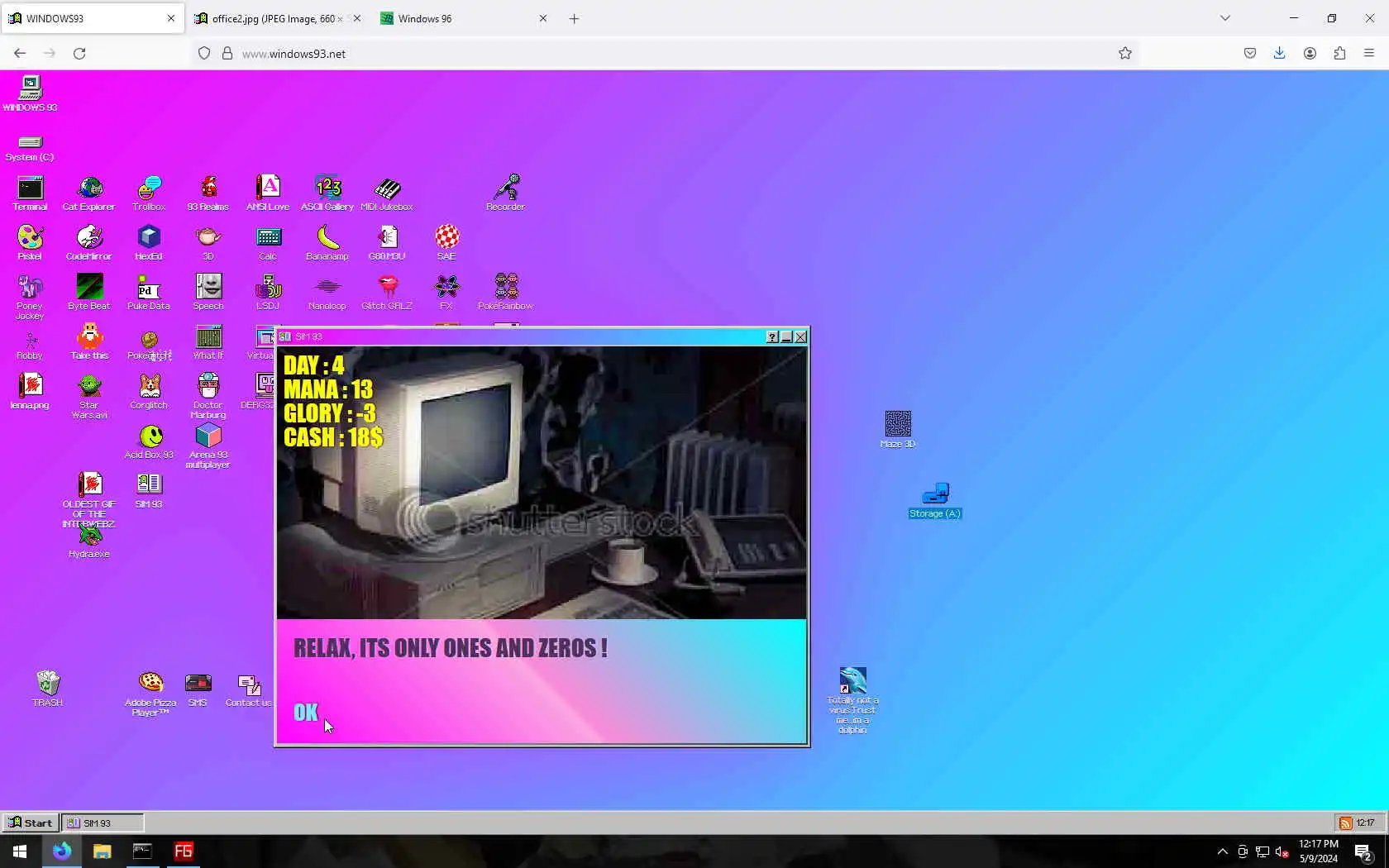Screen dimensions: 1389x868
Task: Reload the current page
Action: coord(79,53)
